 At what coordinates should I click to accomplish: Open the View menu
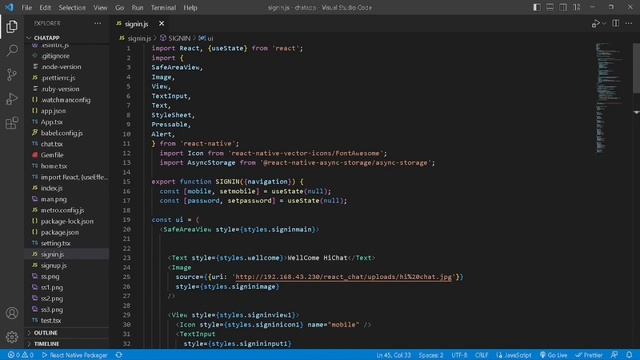point(100,7)
